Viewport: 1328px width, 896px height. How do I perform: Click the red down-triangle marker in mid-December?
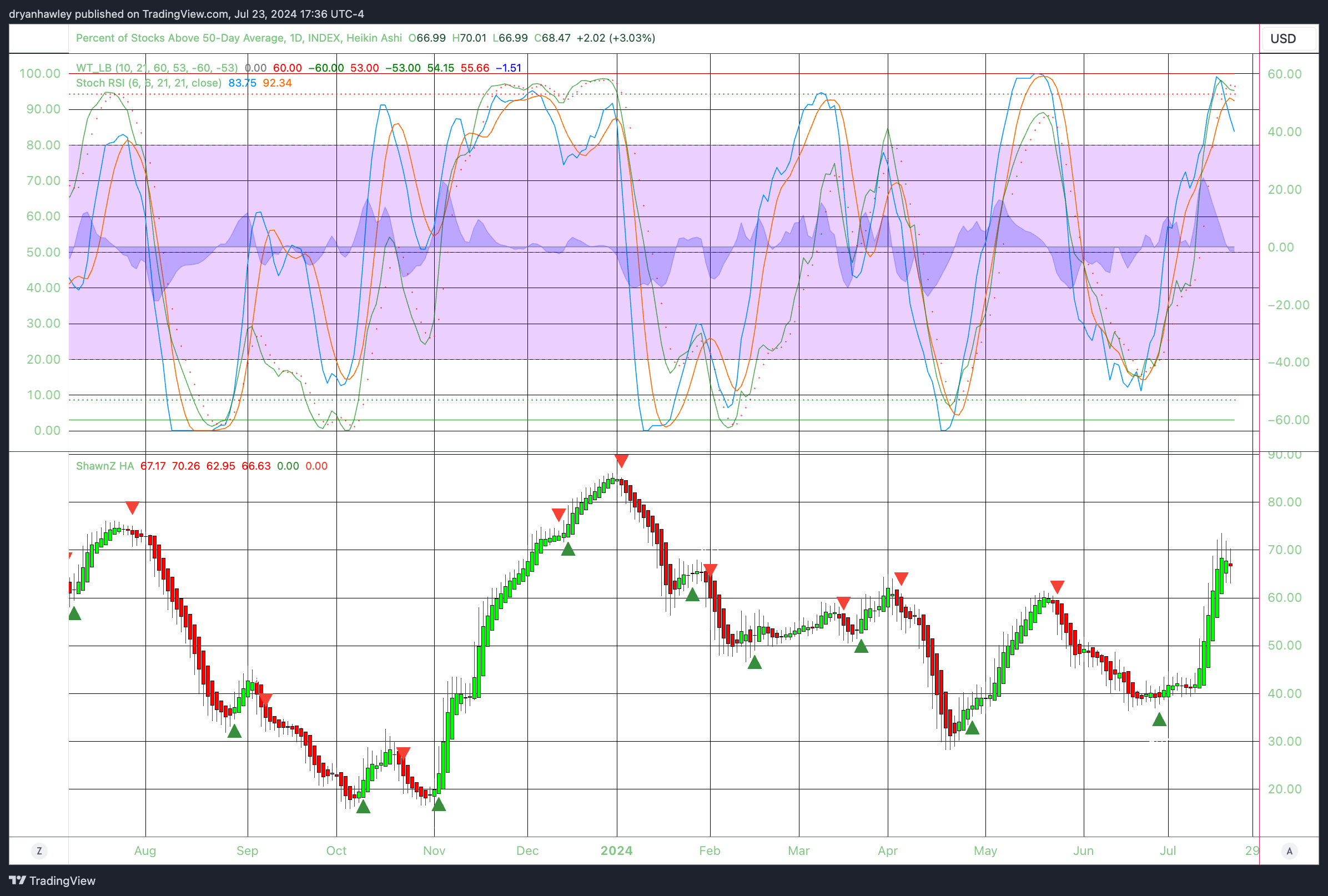559,515
